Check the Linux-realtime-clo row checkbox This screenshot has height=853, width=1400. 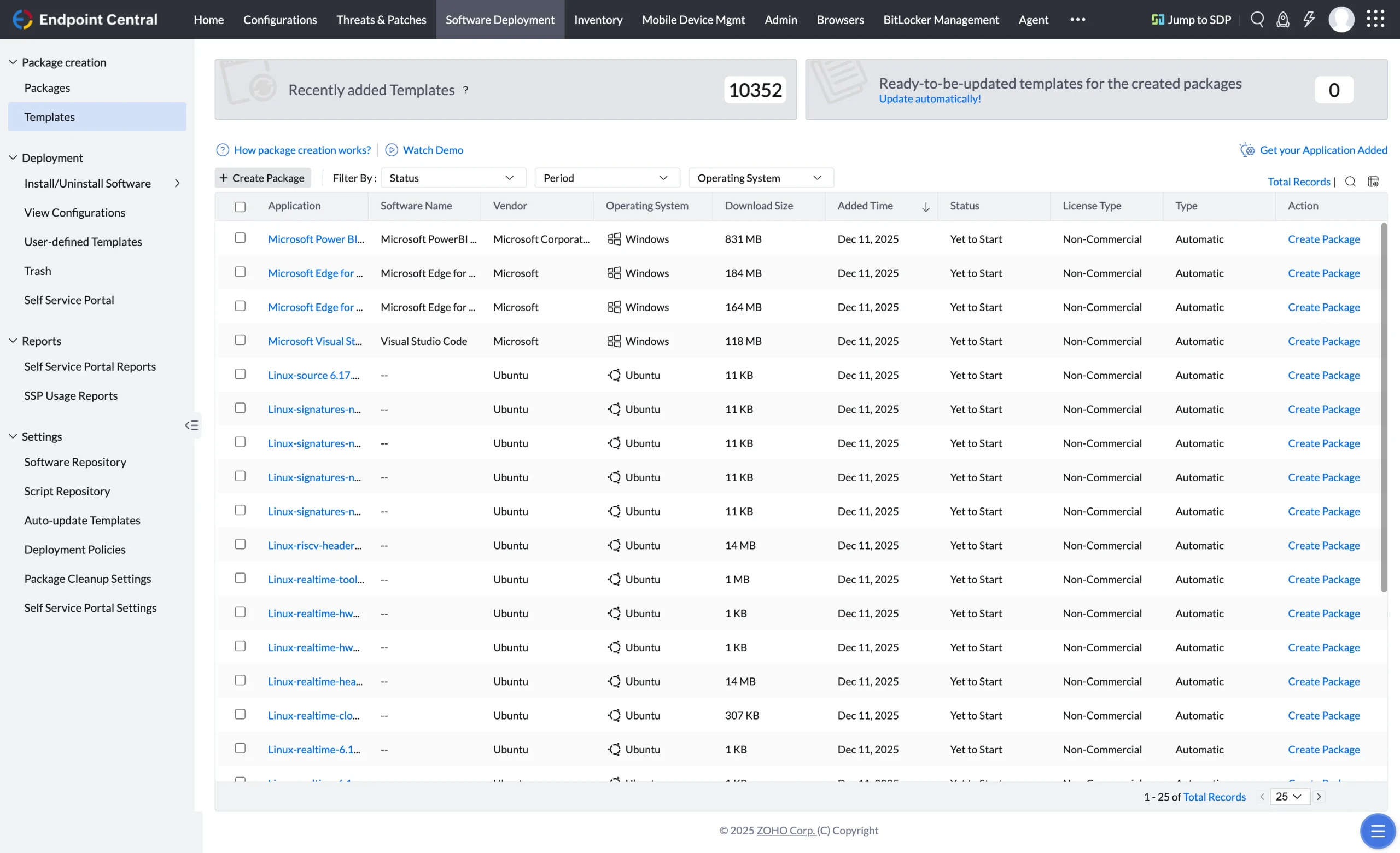coord(240,715)
